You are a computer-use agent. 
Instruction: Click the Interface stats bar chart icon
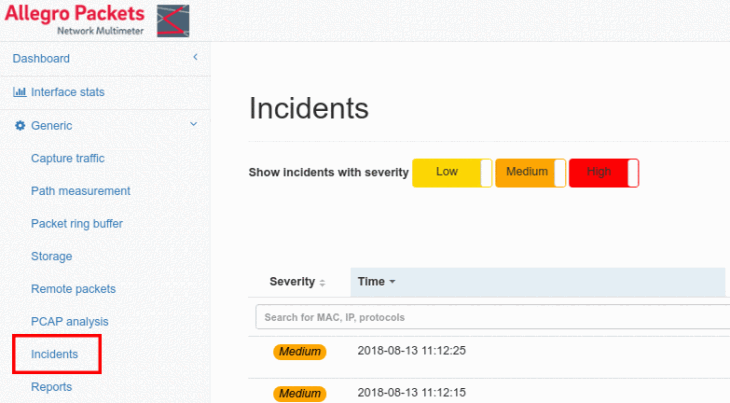(19, 92)
